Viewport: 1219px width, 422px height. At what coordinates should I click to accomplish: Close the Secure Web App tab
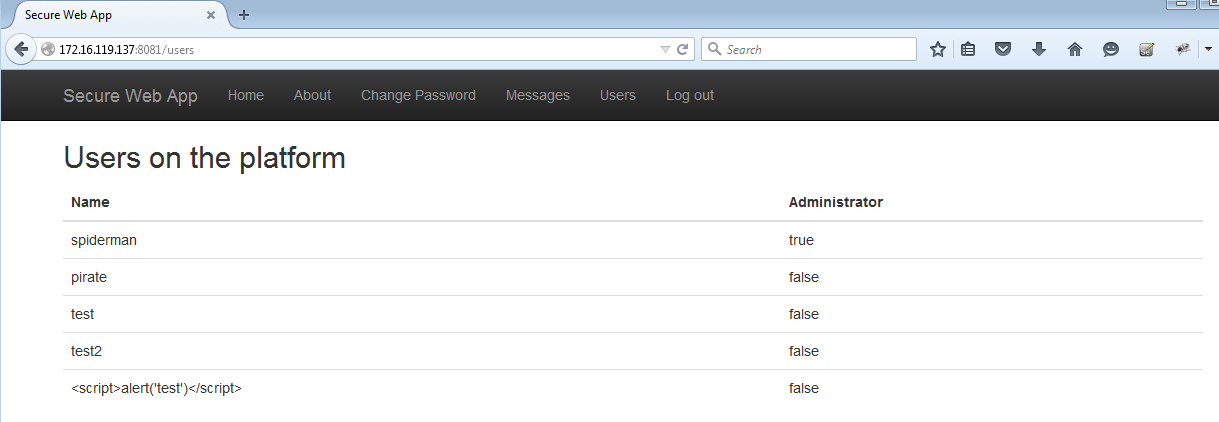(211, 15)
